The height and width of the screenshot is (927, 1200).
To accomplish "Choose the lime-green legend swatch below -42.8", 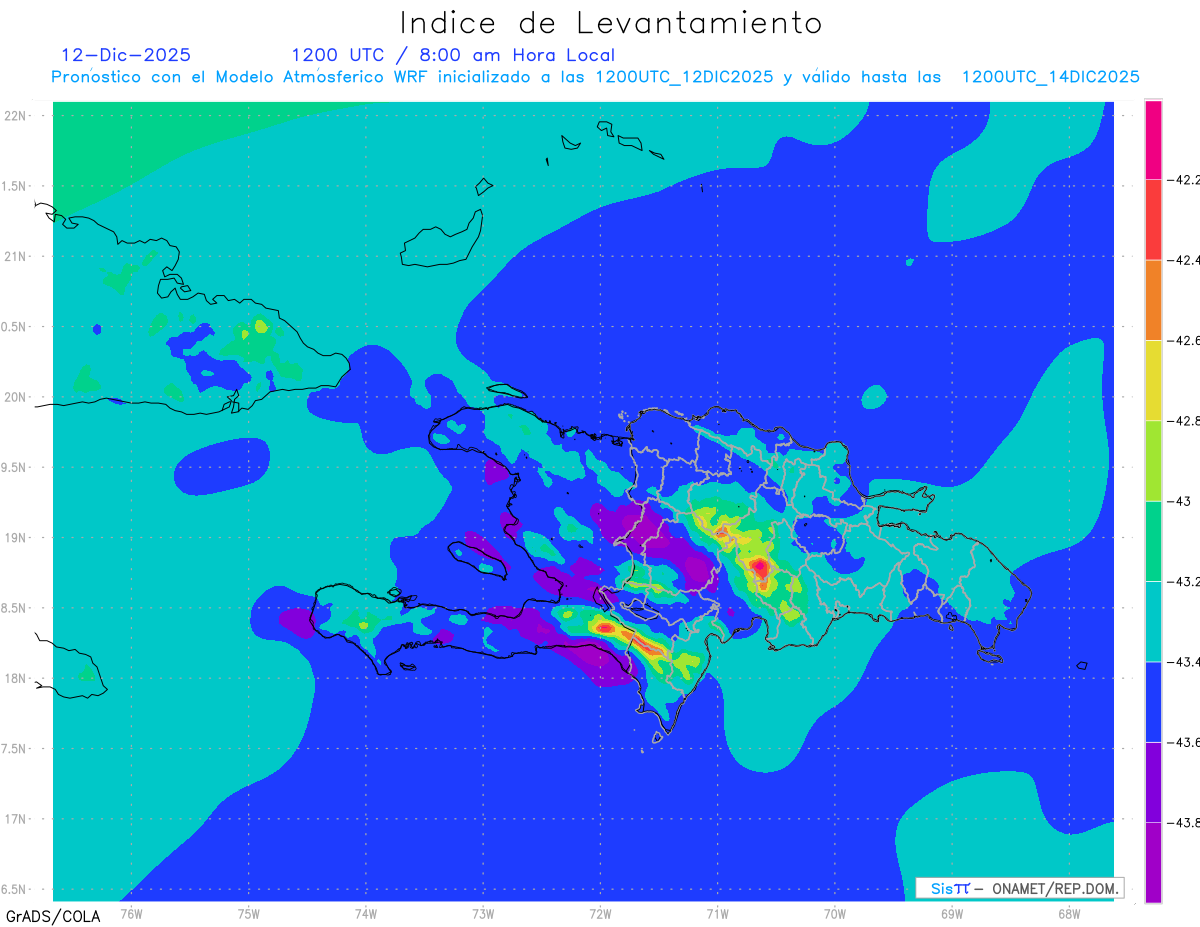I will 1153,460.
